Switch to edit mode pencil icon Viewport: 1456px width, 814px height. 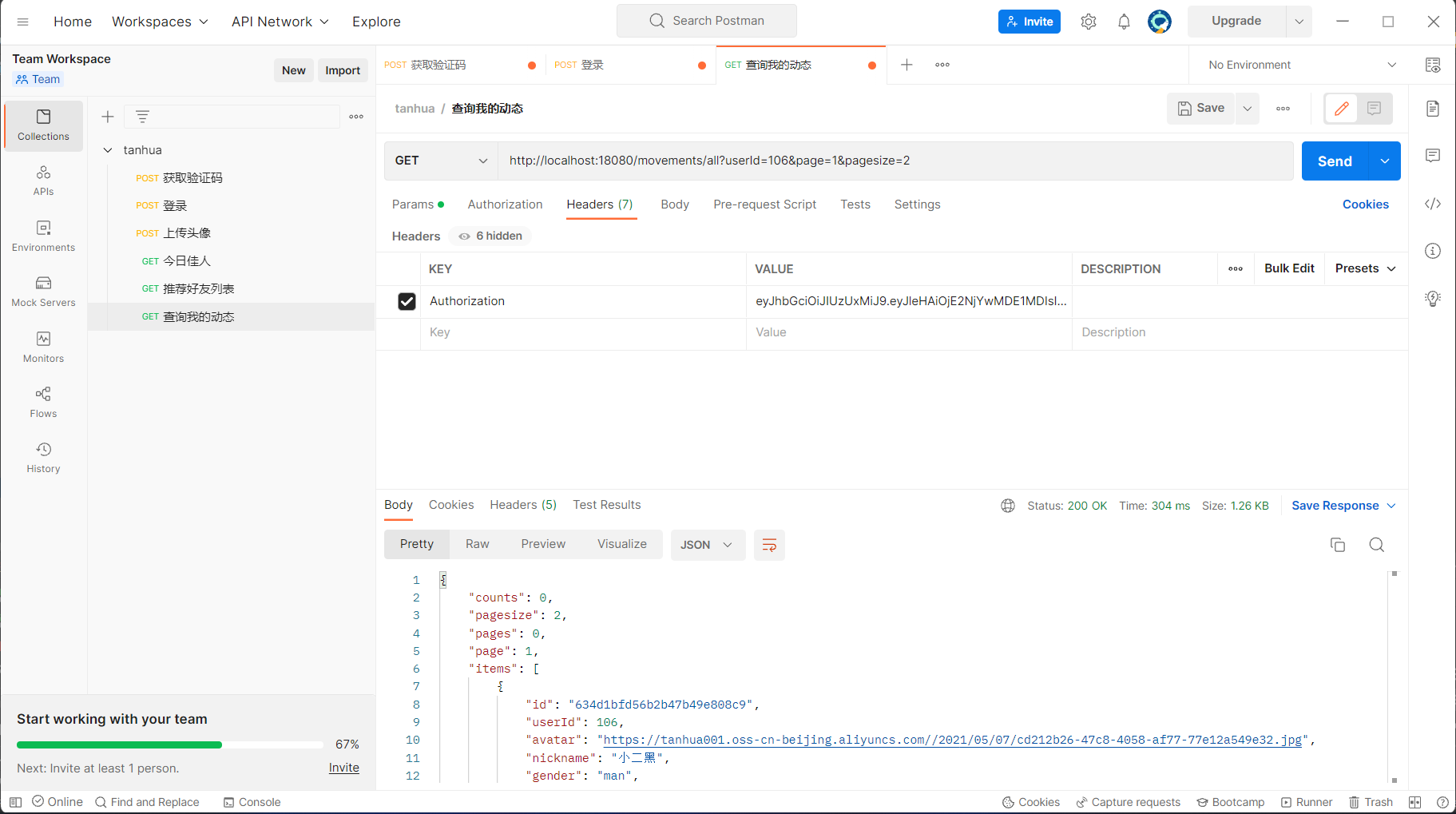tap(1342, 109)
